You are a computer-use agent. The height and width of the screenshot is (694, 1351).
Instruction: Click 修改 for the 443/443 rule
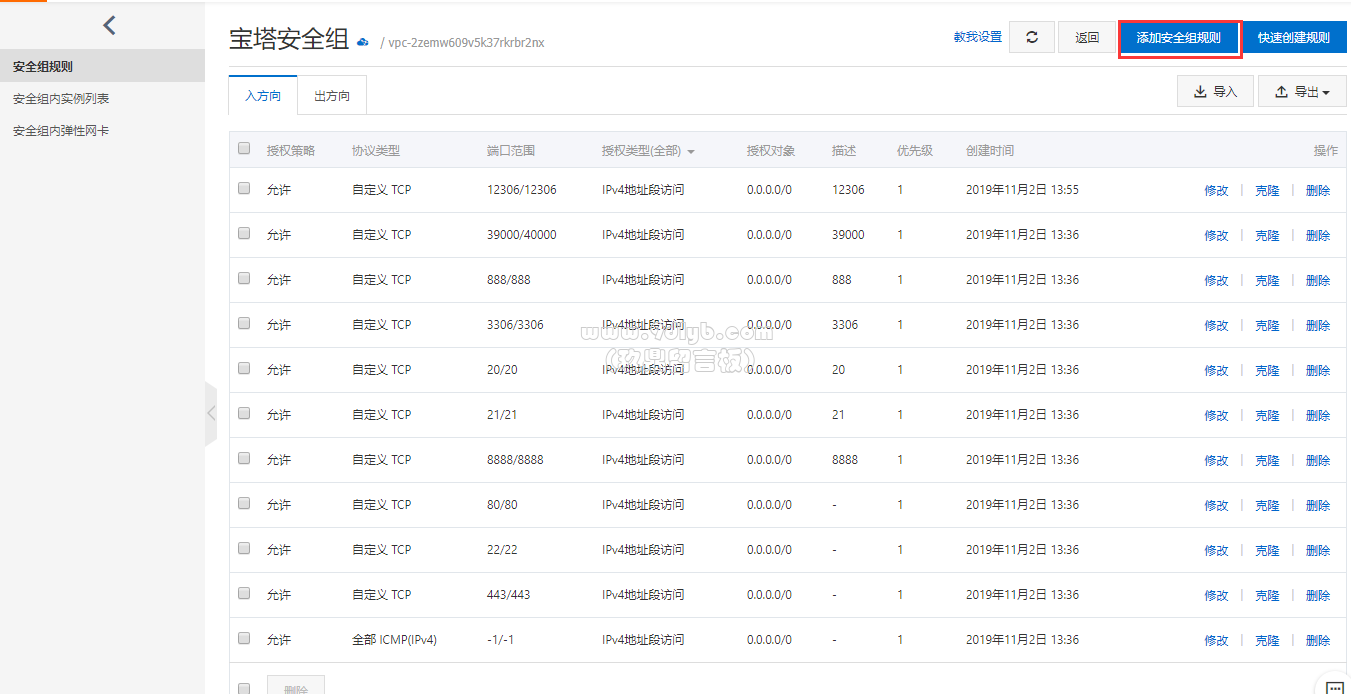coord(1216,595)
